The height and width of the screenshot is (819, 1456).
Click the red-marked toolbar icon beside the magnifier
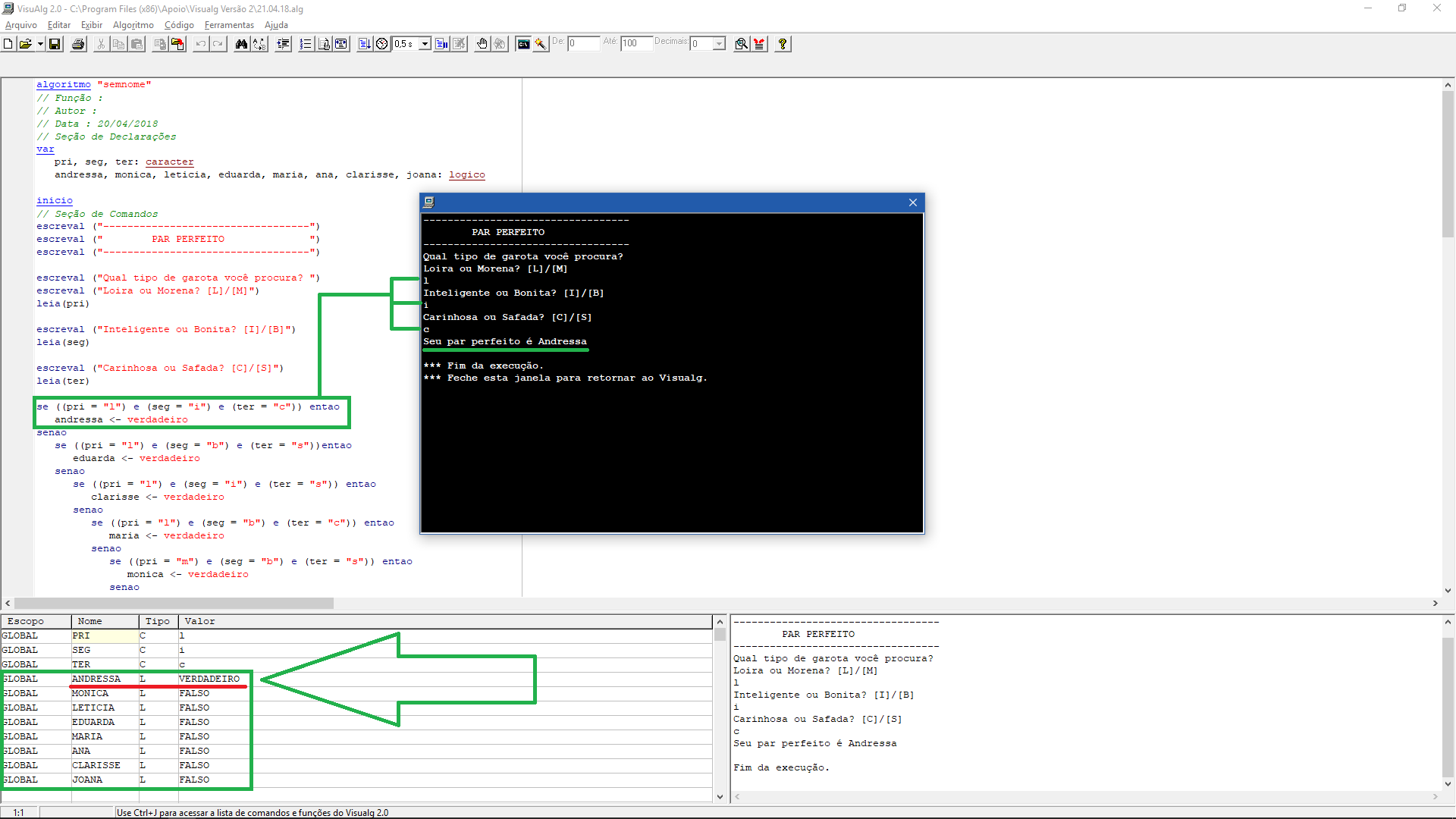[x=759, y=44]
